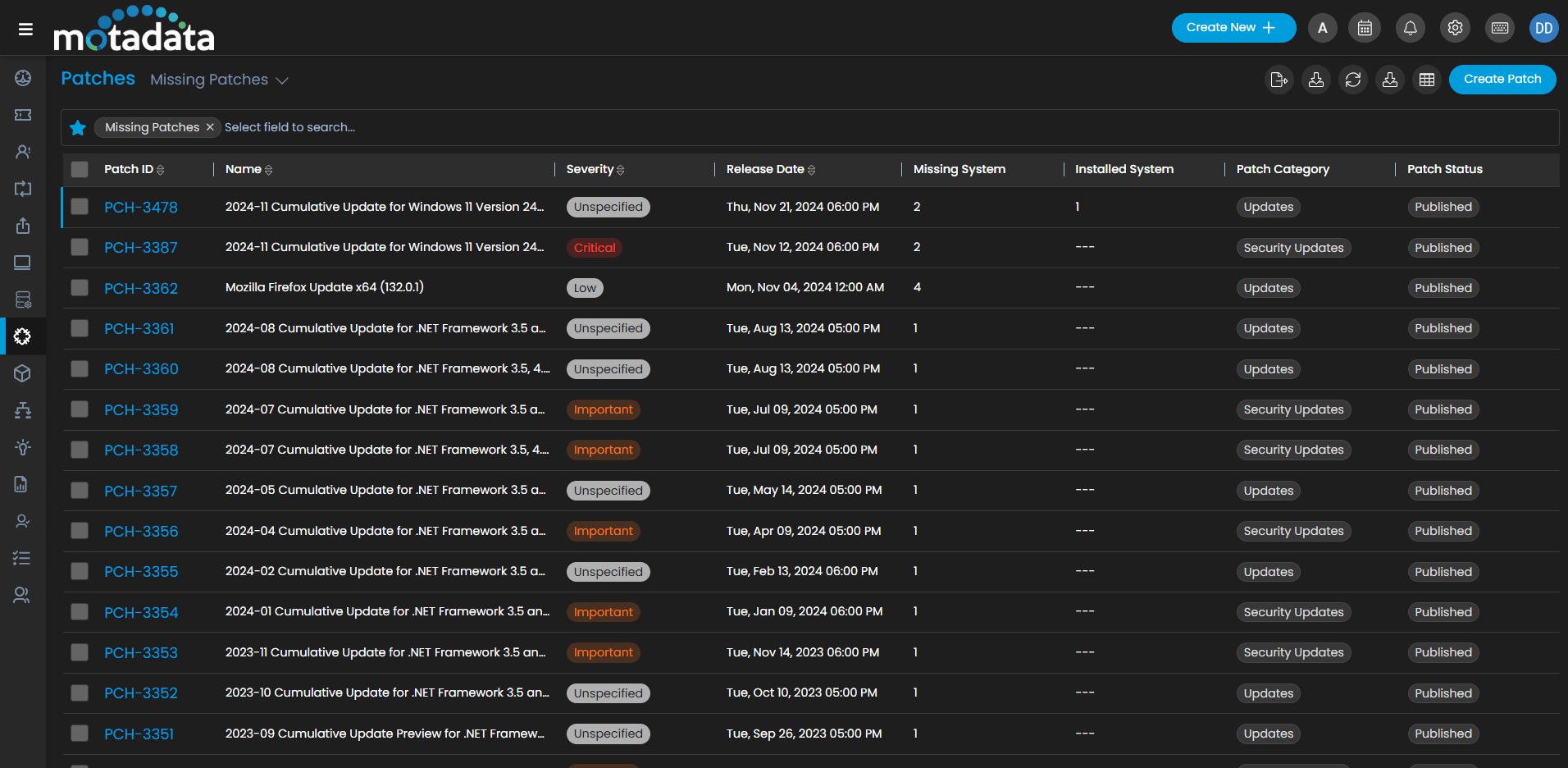Select checkbox for PCH-3354
This screenshot has height=768, width=1568.
coord(80,612)
